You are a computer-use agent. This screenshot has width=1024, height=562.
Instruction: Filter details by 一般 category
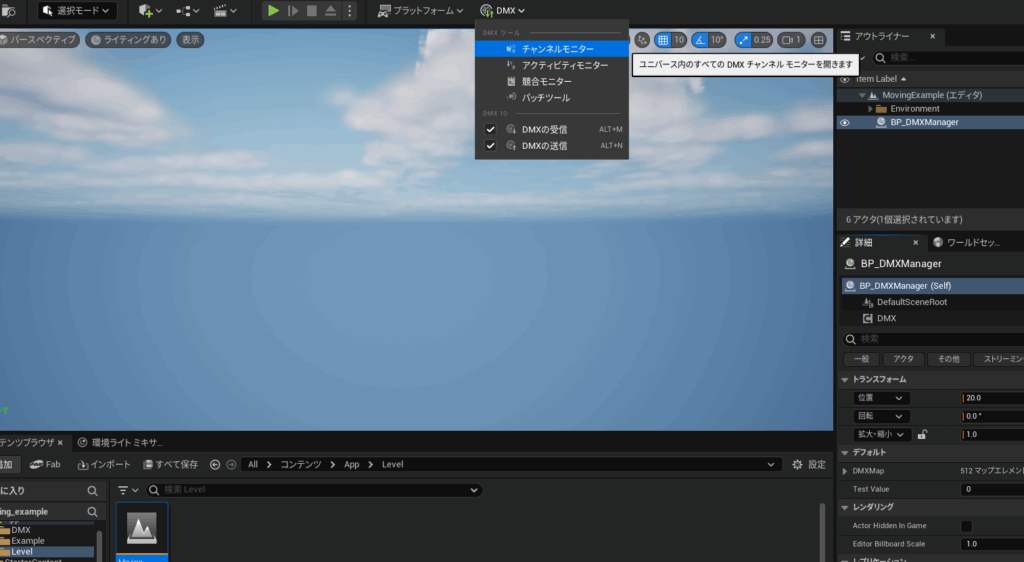(861, 359)
